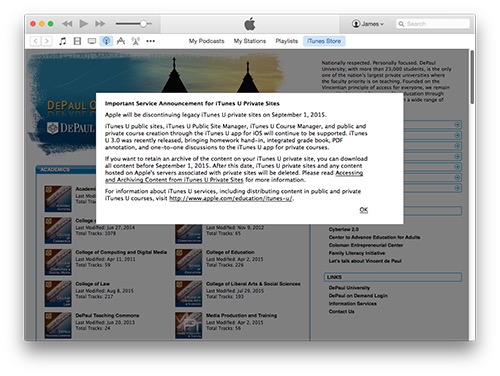
Task: Open the Movies library icon
Action: [77, 41]
